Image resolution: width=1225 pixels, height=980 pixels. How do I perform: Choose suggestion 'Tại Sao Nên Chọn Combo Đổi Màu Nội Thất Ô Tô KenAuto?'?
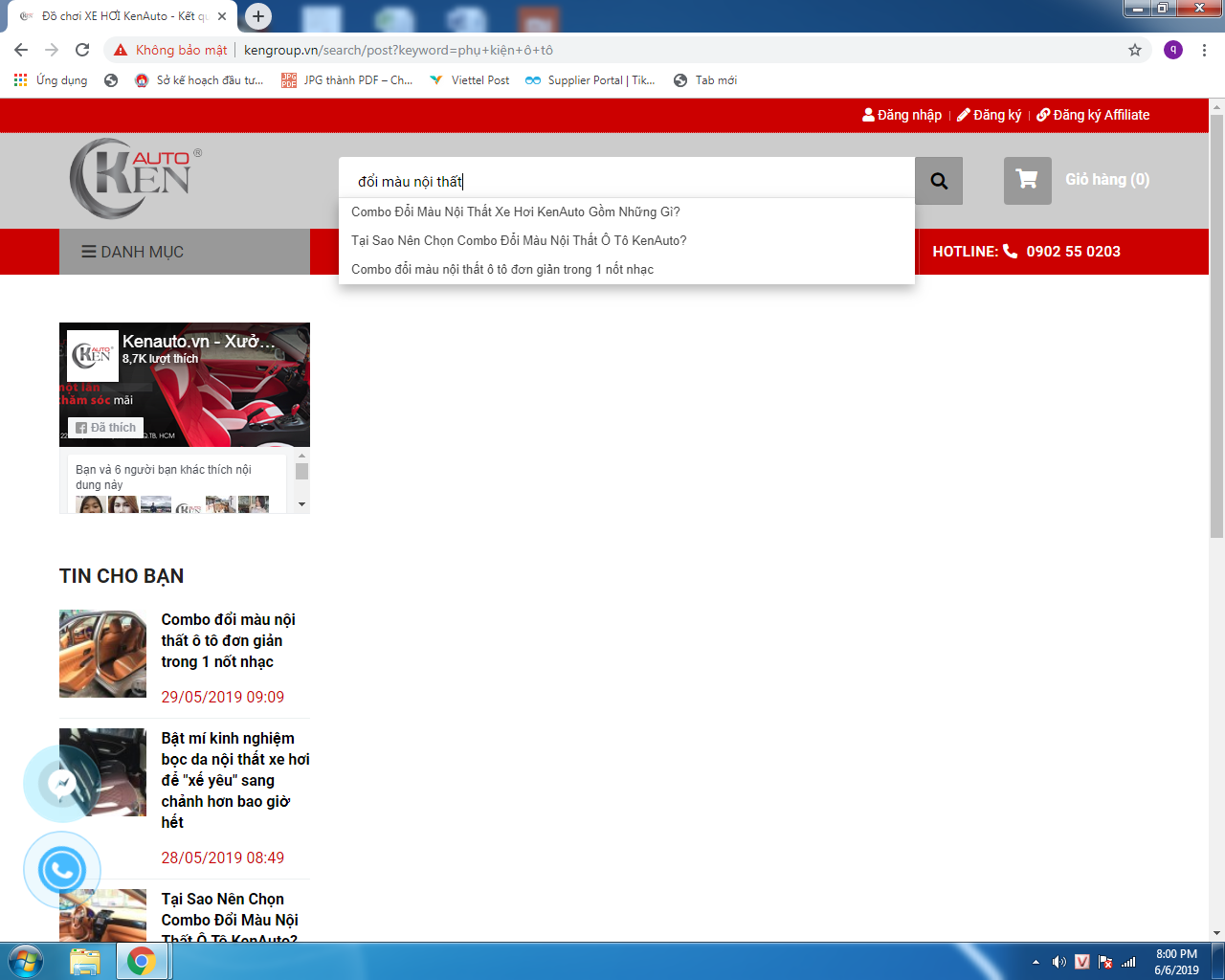(518, 240)
